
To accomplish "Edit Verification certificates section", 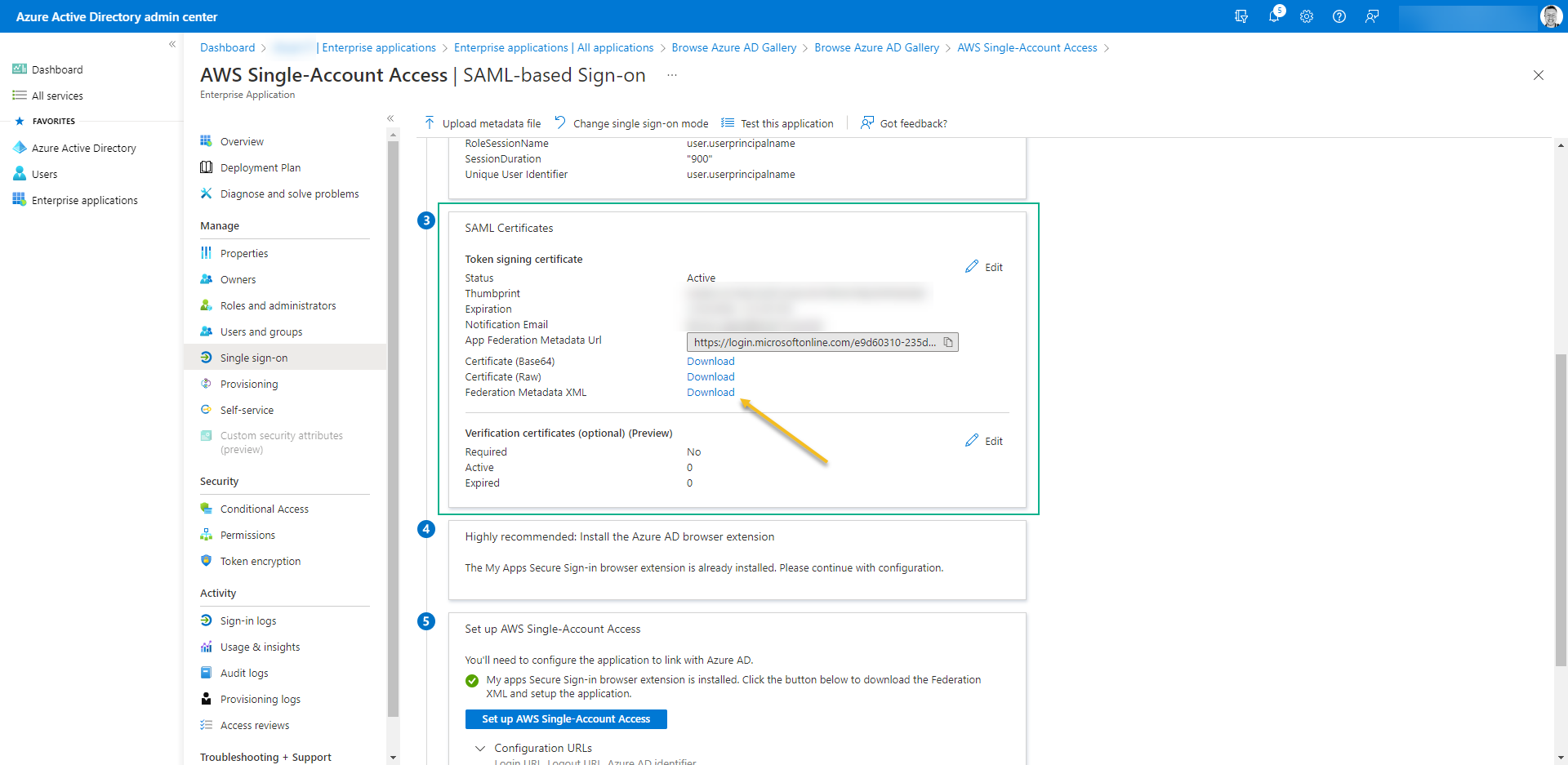I will tap(984, 441).
